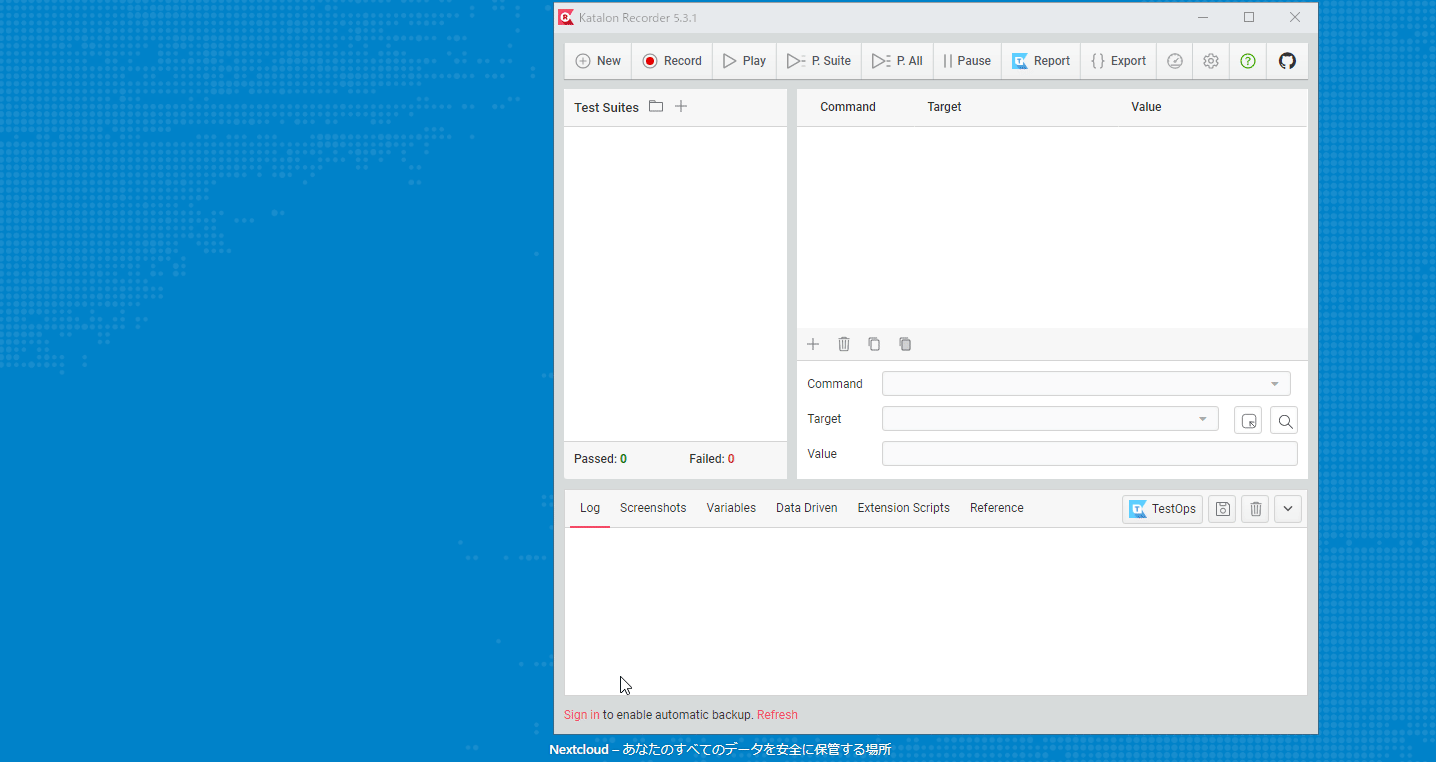1436x762 pixels.
Task: Open the GitHub icon in toolbar
Action: point(1287,61)
